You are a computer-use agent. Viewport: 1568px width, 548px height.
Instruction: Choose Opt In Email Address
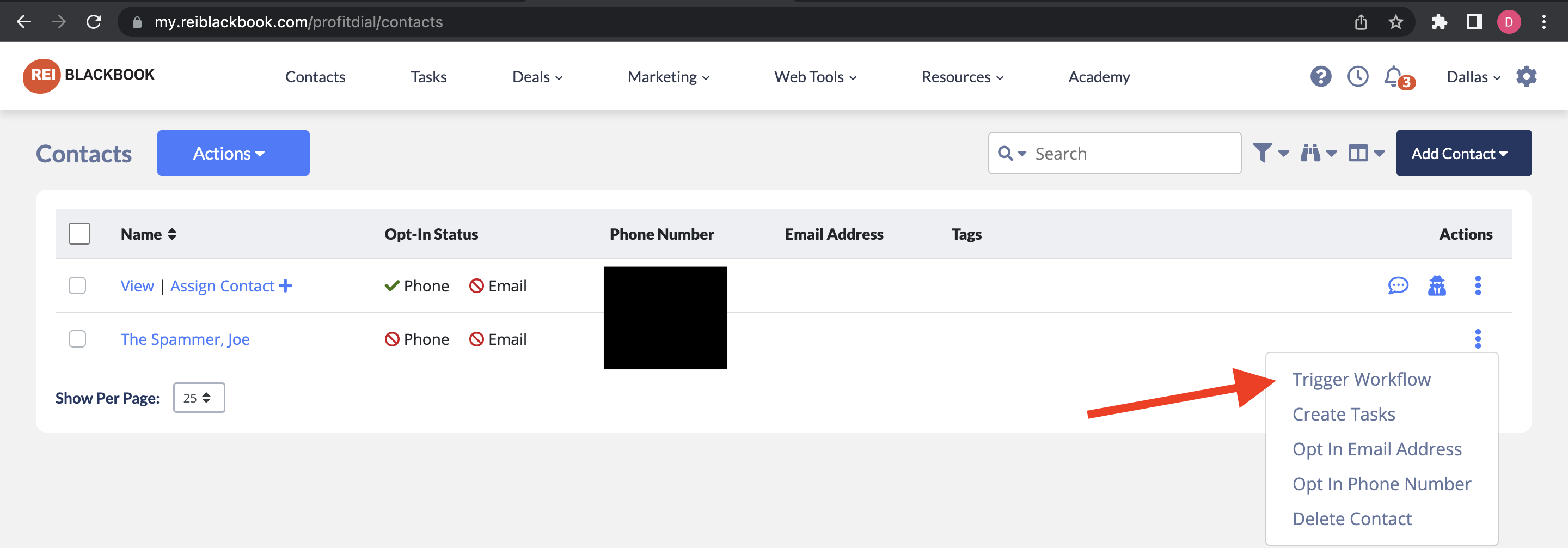1377,449
